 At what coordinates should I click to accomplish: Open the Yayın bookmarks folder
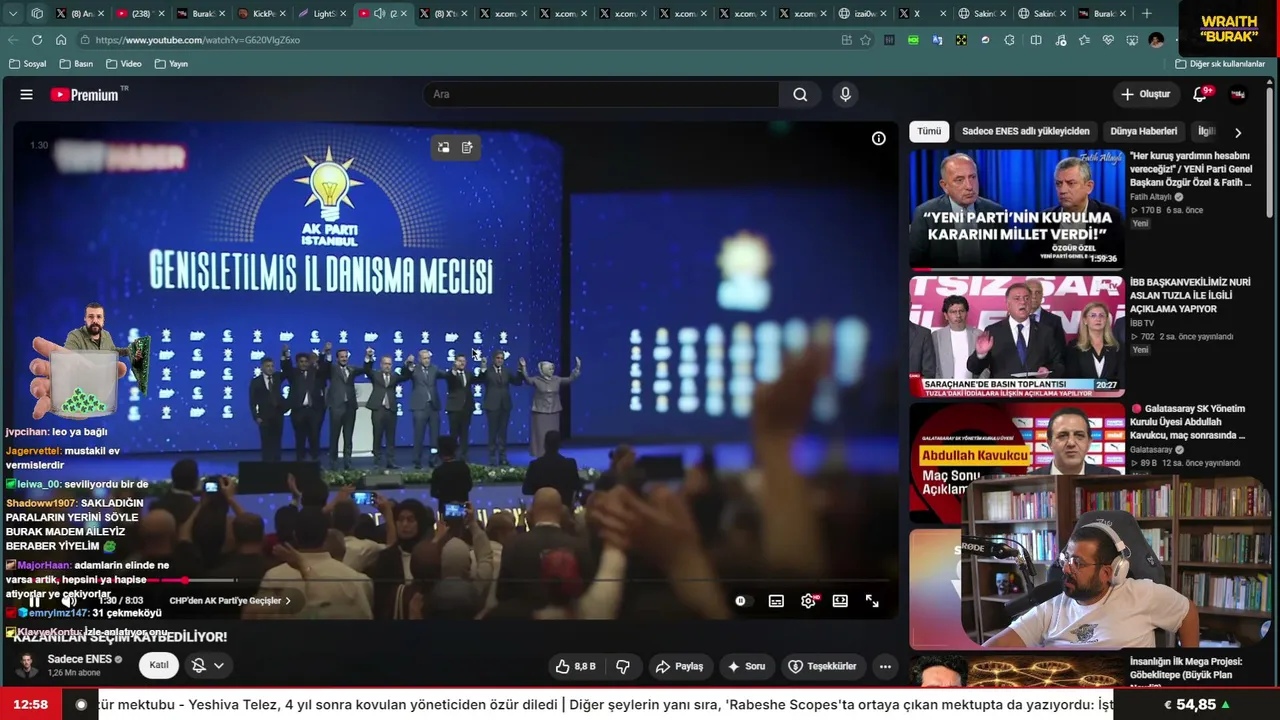(171, 64)
